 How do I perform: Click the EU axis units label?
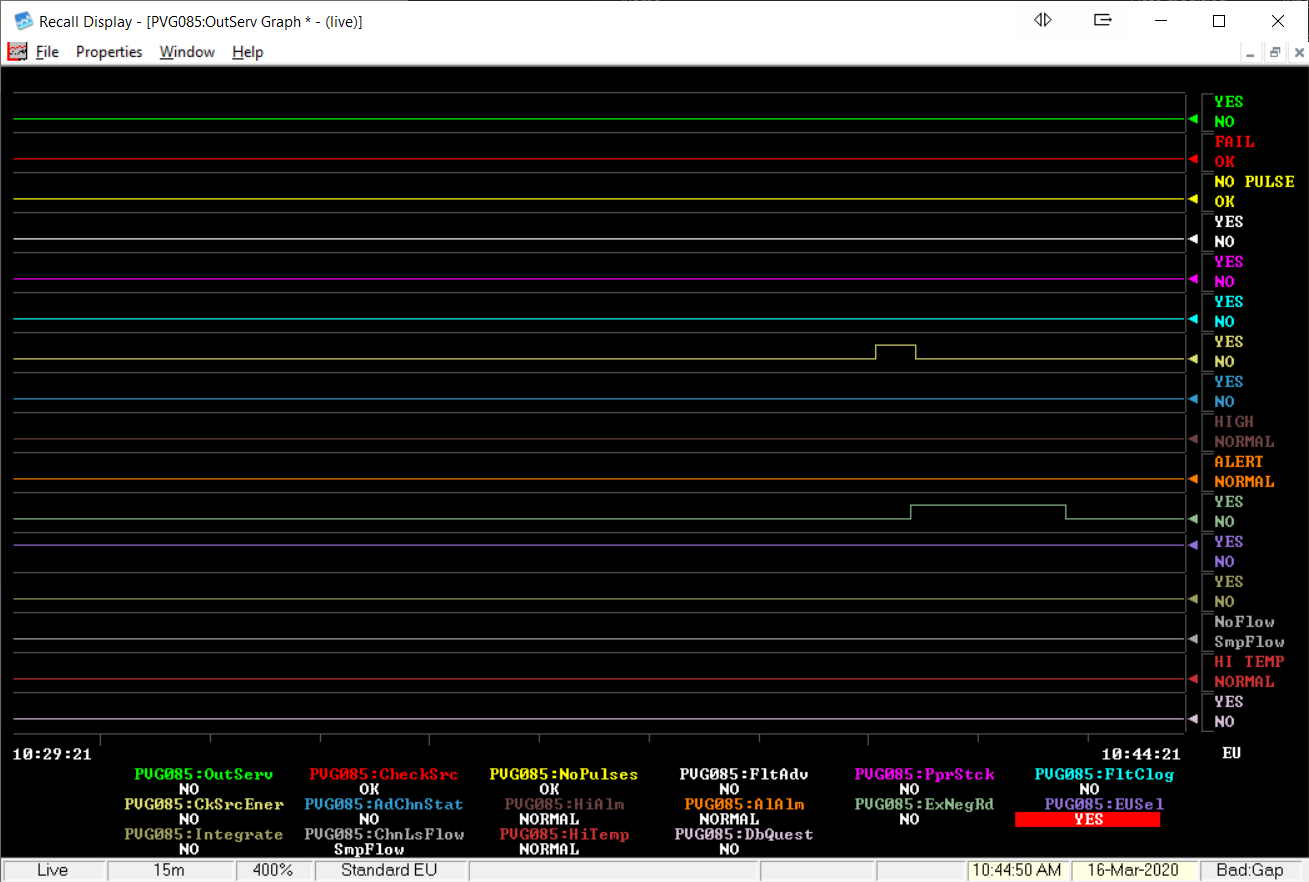coord(1231,753)
